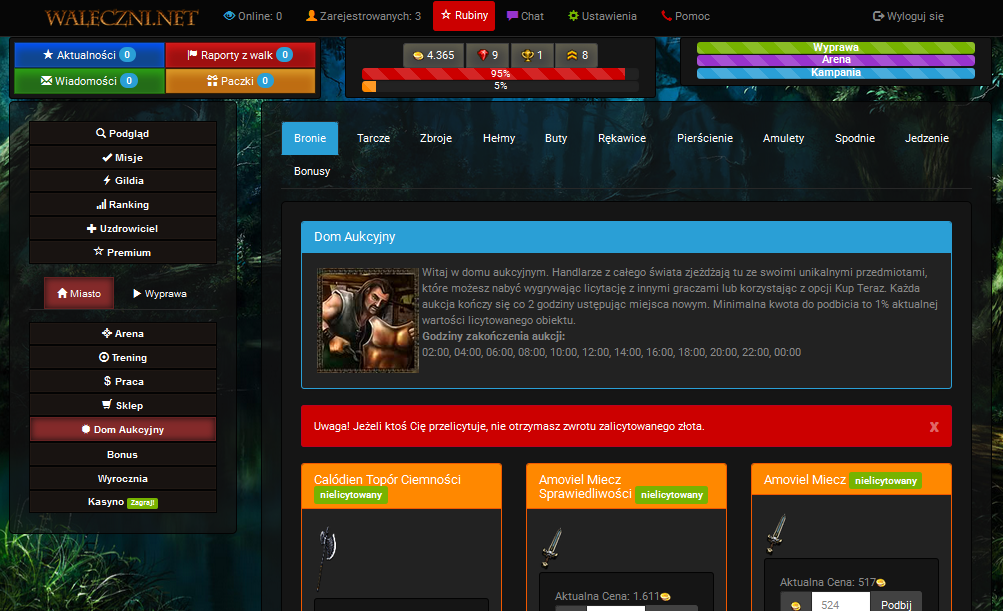Screen dimensions: 1003x611
Task: Click the Dom Aukcyjny panel header
Action: [626, 237]
